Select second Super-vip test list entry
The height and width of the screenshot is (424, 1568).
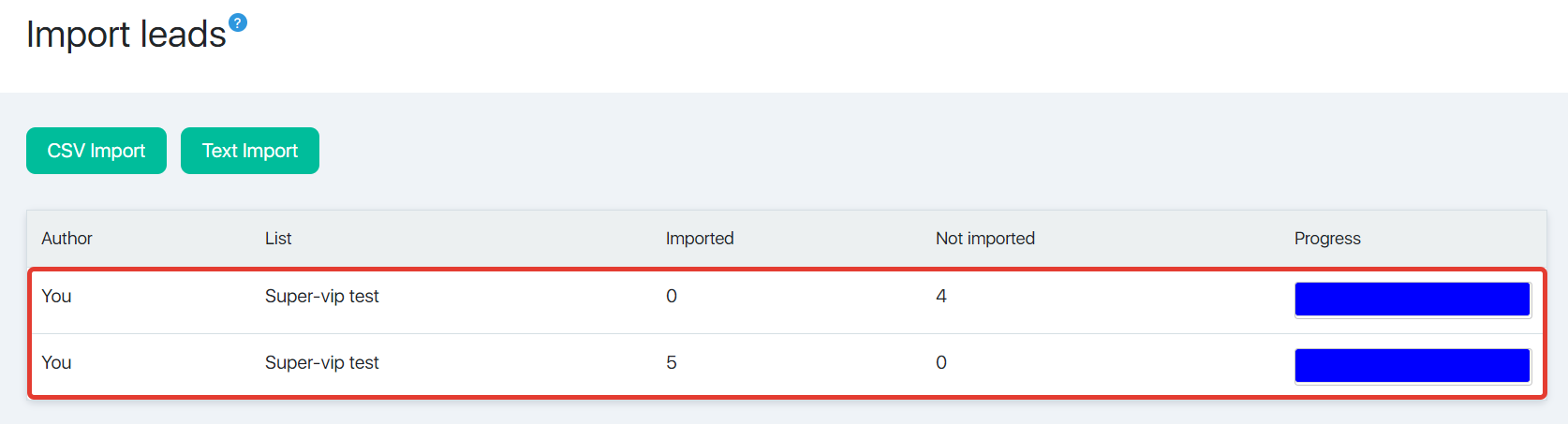pyautogui.click(x=322, y=363)
